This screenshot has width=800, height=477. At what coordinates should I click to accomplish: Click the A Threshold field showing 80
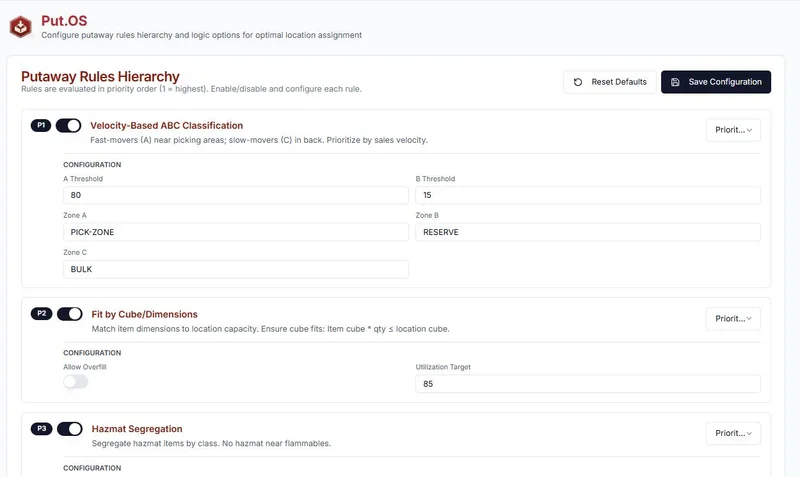236,195
